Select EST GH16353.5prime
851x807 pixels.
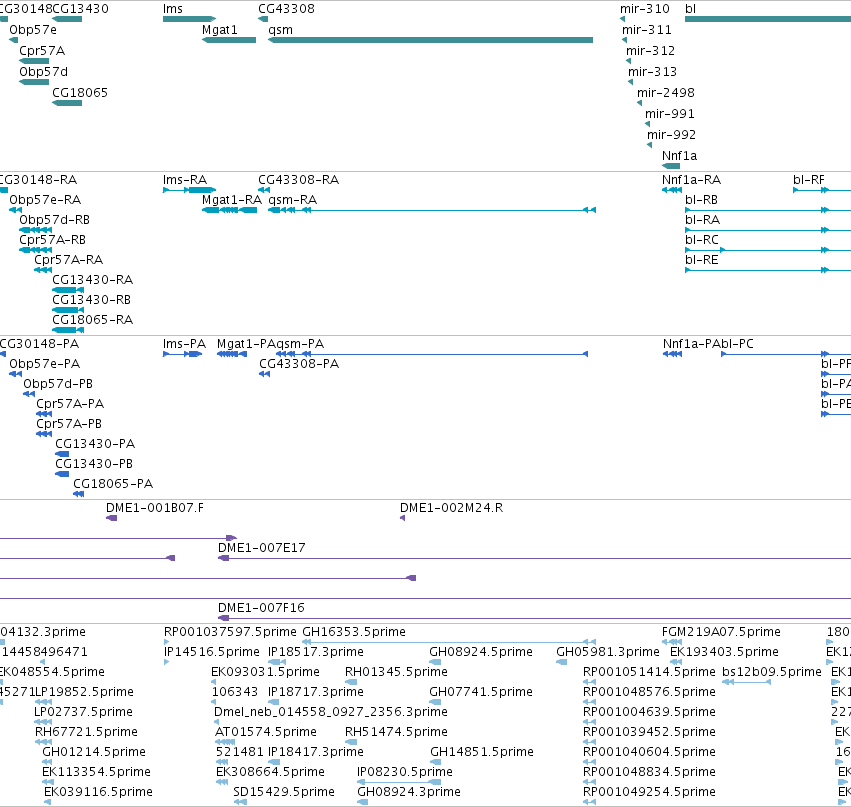[x=354, y=632]
